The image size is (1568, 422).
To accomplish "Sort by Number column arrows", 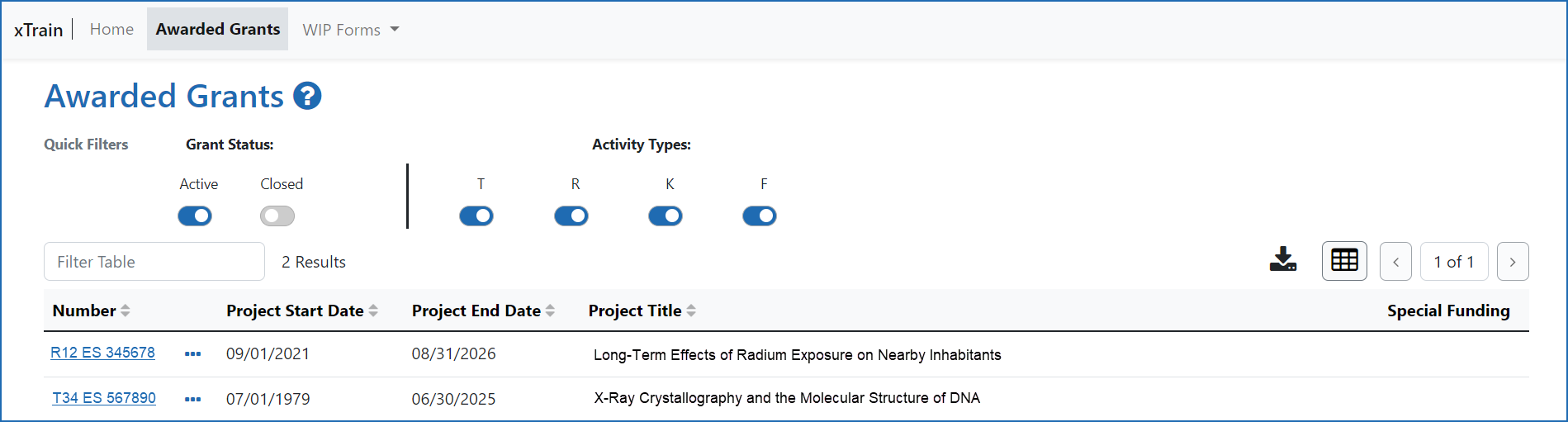I will (126, 311).
